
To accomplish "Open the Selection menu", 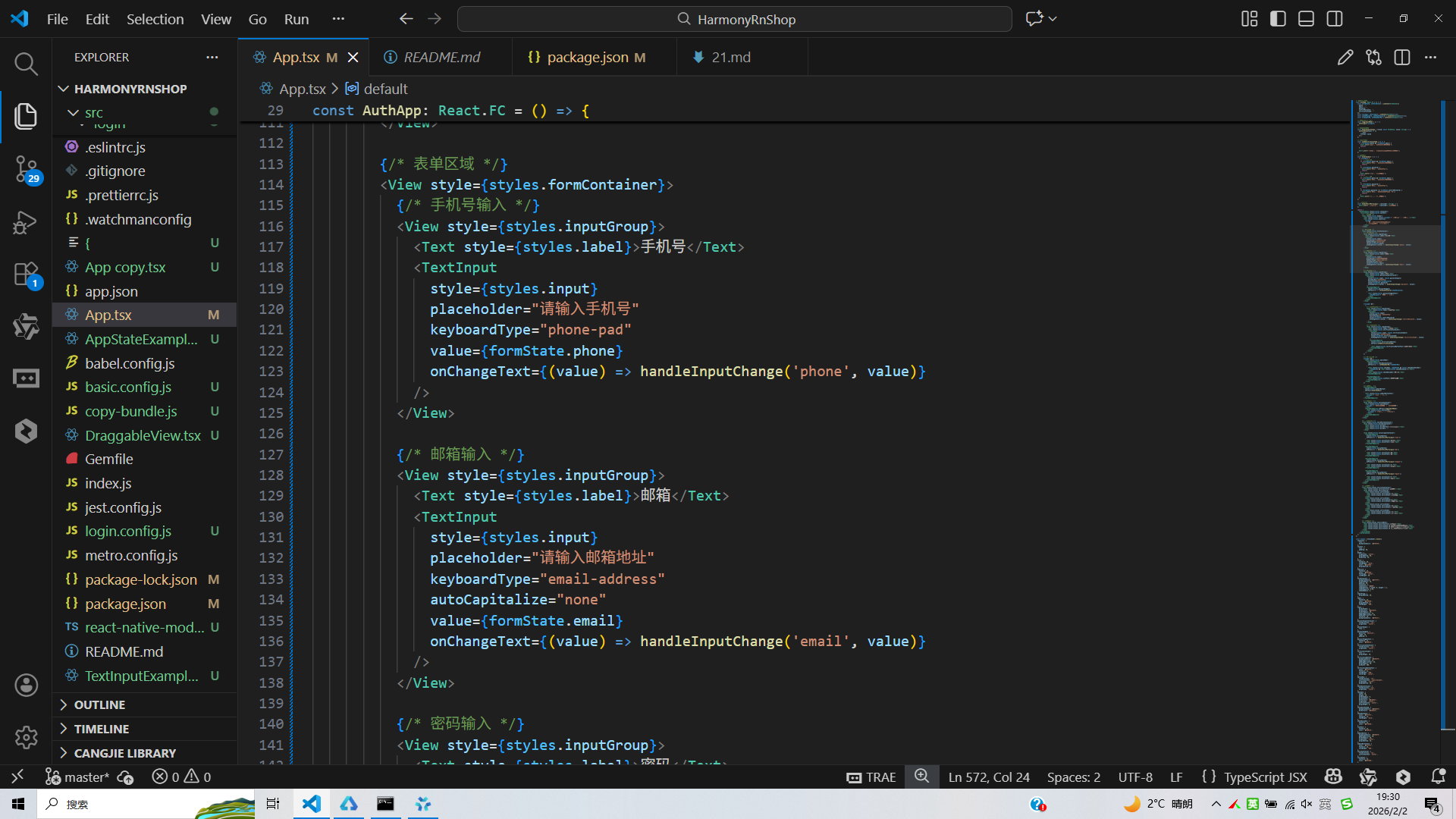I will click(x=155, y=19).
